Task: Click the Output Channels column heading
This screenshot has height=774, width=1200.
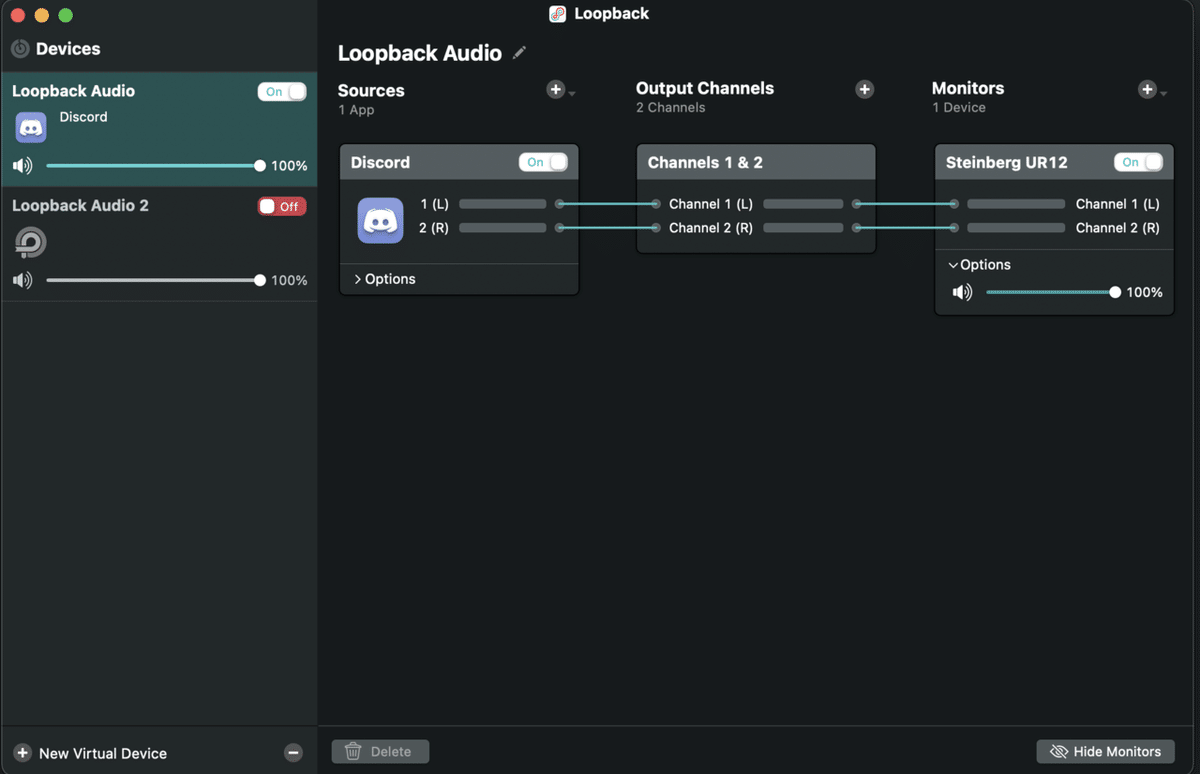Action: tap(705, 88)
